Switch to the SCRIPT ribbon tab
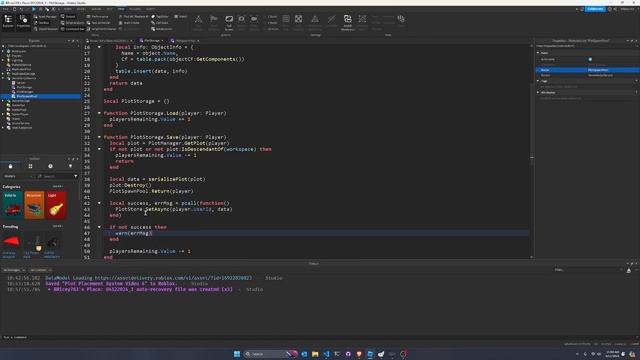Viewport: 640px width, 360px height. (150, 9)
